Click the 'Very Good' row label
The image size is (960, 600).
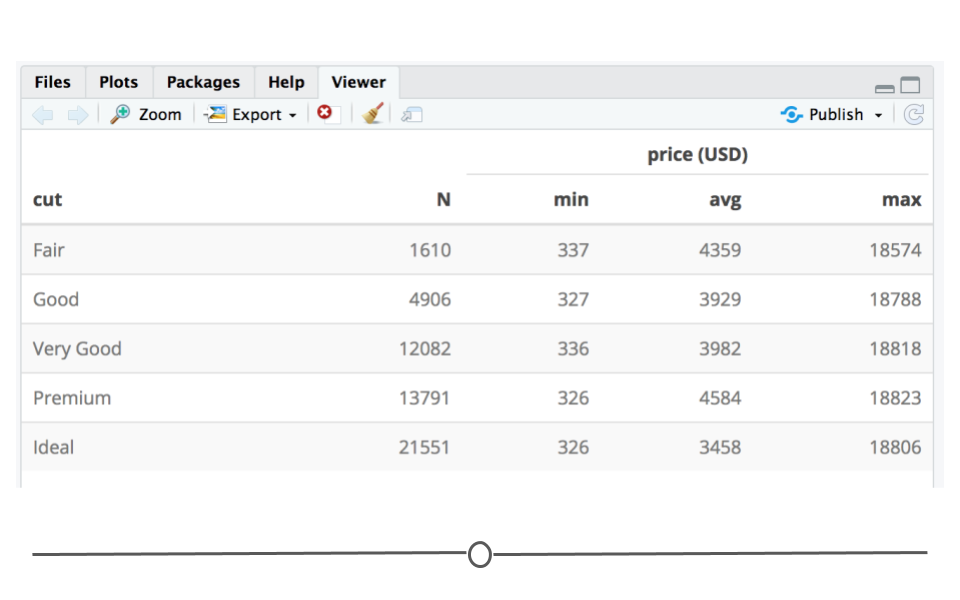tap(77, 349)
